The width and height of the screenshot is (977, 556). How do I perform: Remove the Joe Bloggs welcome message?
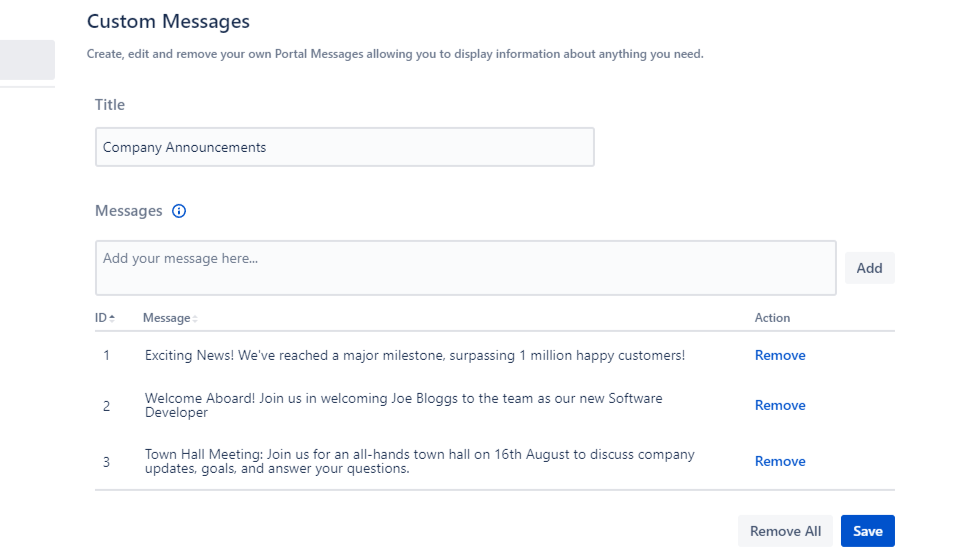click(779, 405)
